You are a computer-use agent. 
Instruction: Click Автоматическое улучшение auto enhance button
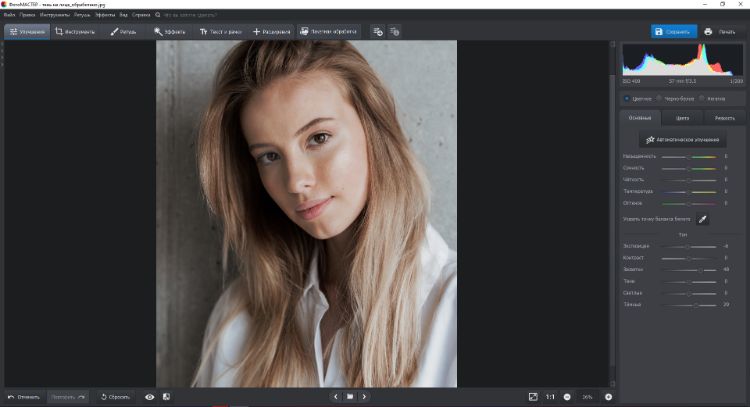(x=682, y=140)
